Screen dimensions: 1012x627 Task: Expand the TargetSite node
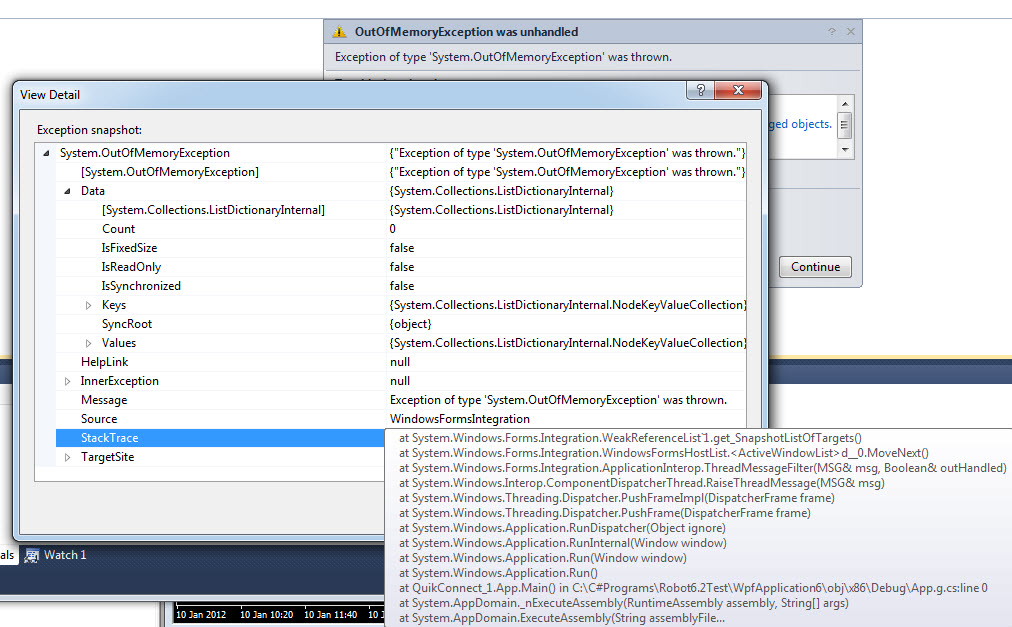point(67,457)
